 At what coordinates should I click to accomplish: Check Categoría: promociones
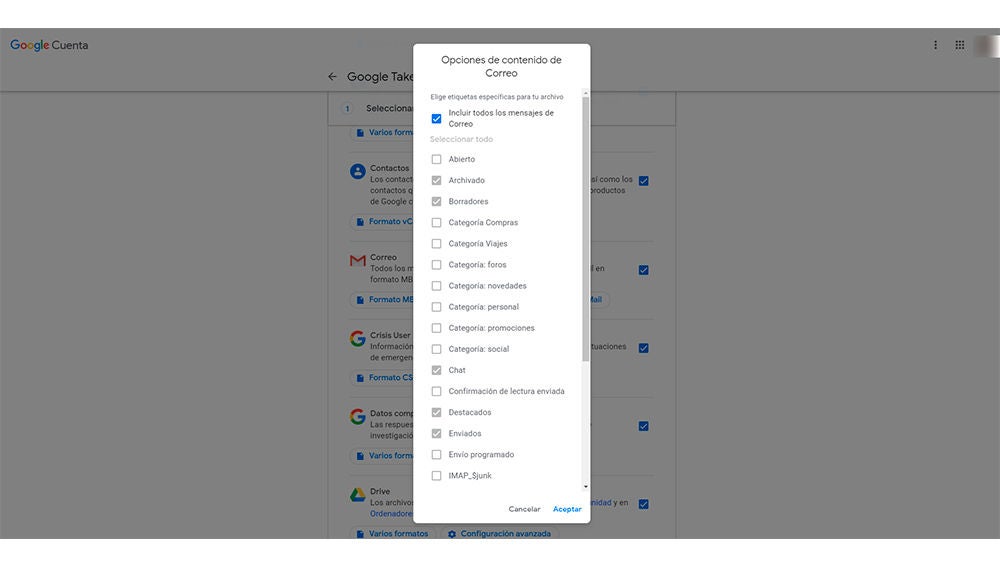click(436, 328)
